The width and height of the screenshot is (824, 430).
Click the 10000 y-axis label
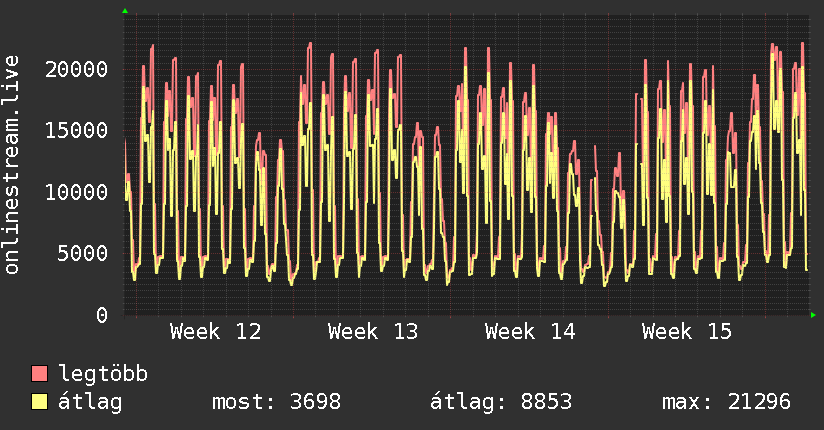click(x=76, y=192)
